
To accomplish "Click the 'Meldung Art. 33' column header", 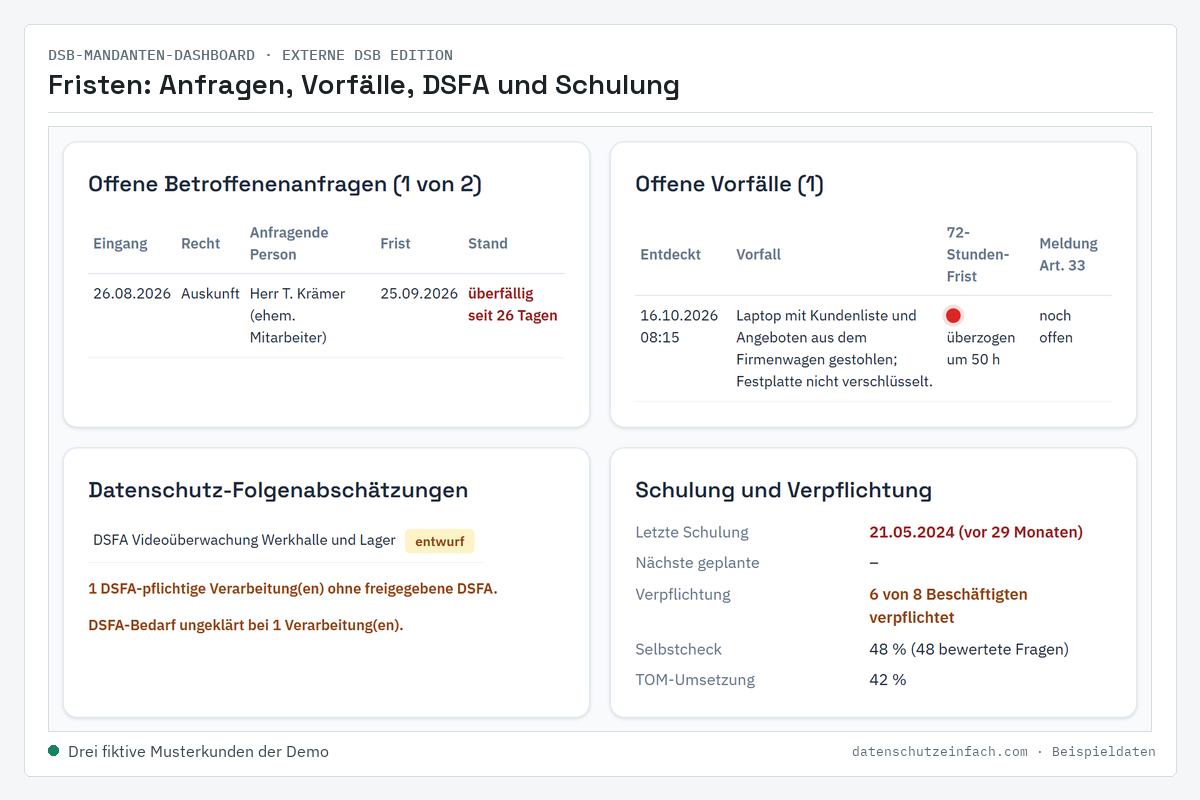I will [1068, 254].
